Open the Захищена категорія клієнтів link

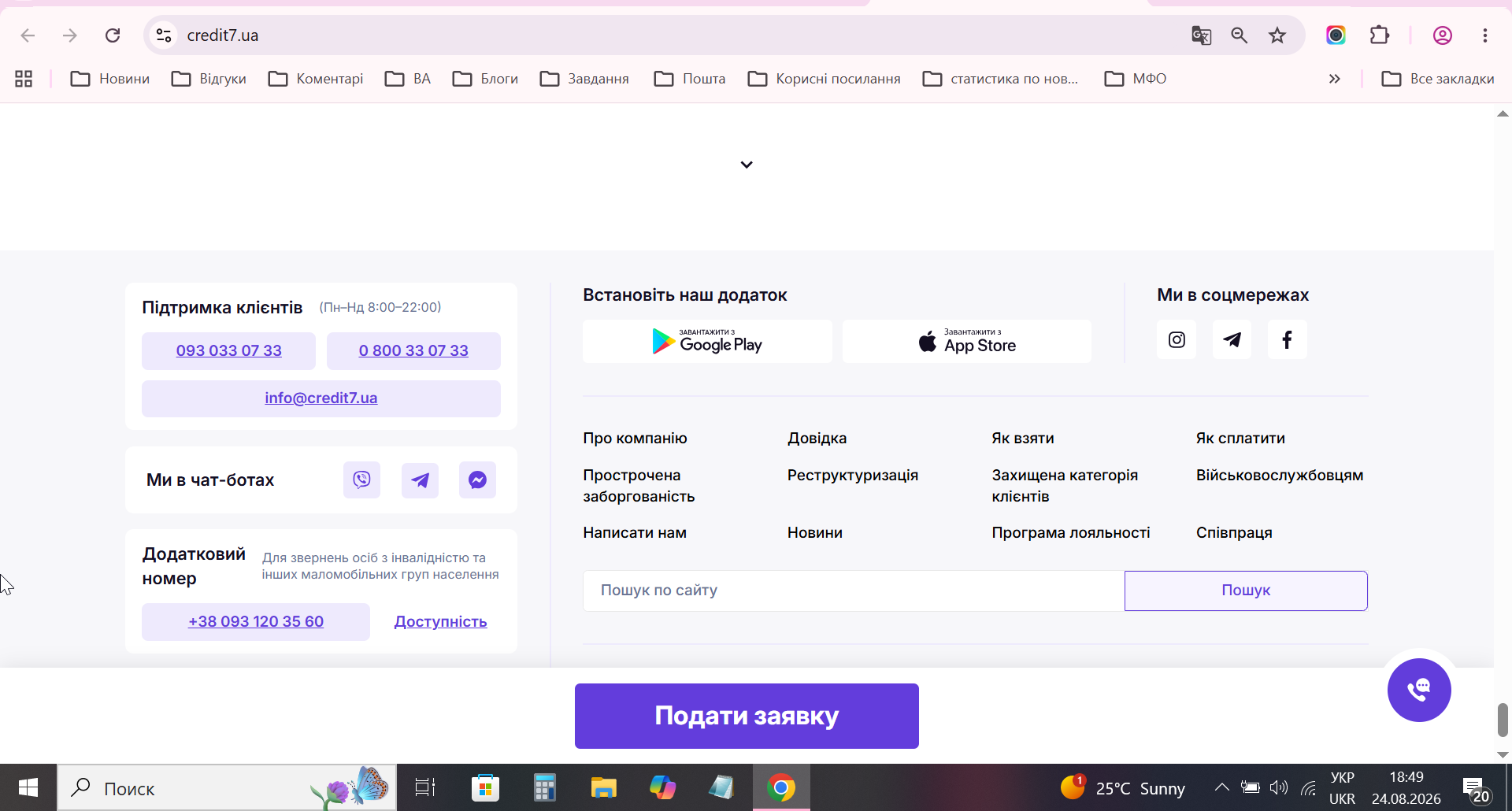pos(1065,486)
